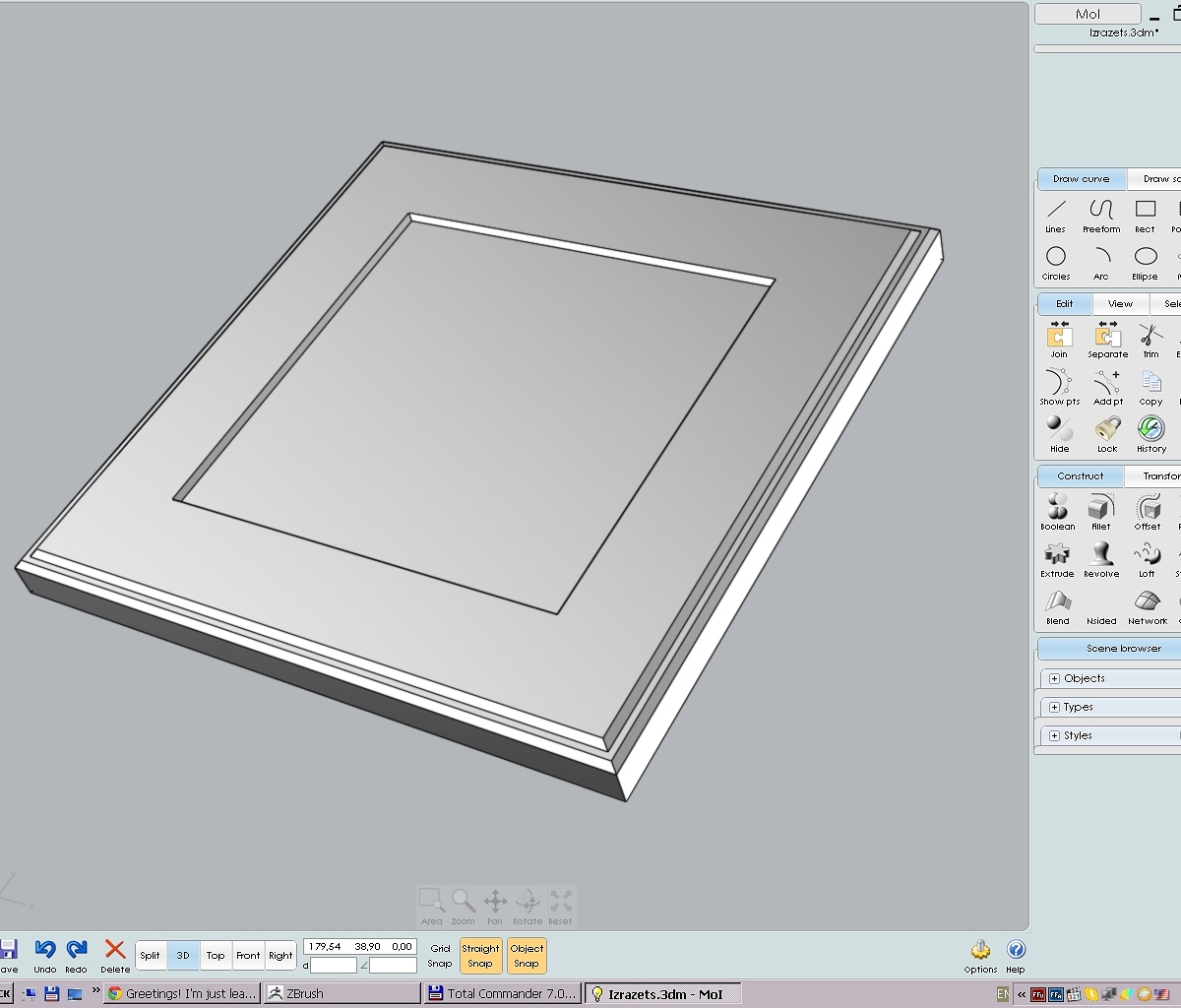Toggle Straight Snap off
This screenshot has width=1181, height=1008.
pyautogui.click(x=480, y=956)
